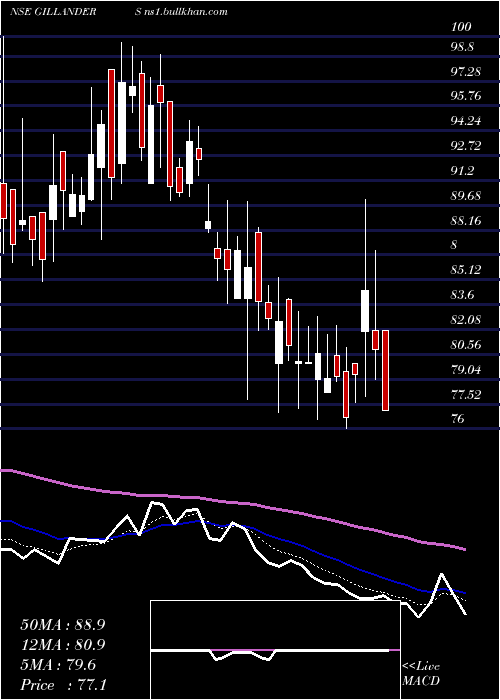The image size is (500, 700).
Task: Select the 95.76 price axis label
Action: 466,96
